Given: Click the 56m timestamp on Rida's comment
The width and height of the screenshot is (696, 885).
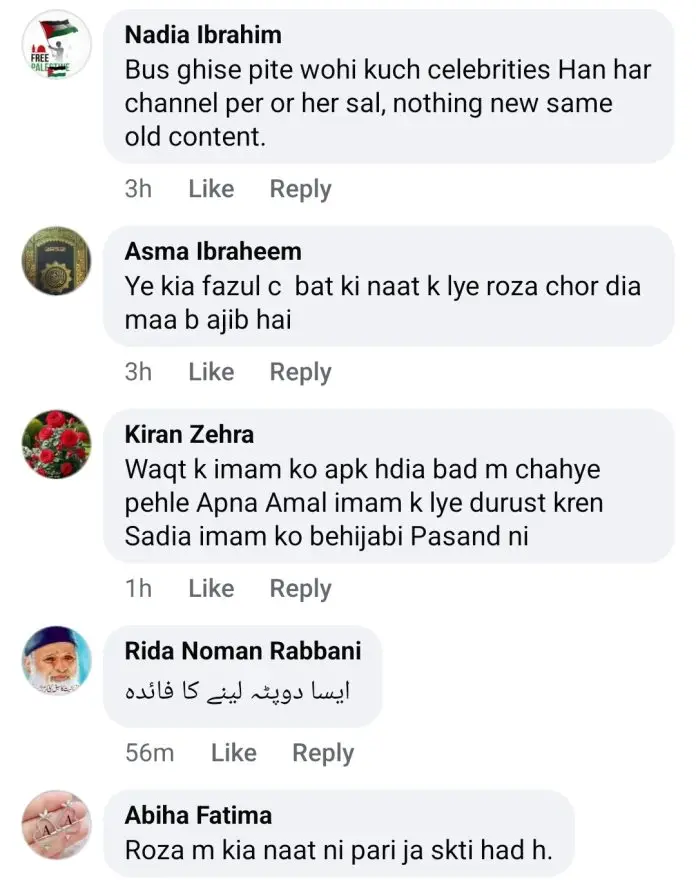Looking at the screenshot, I should point(149,753).
